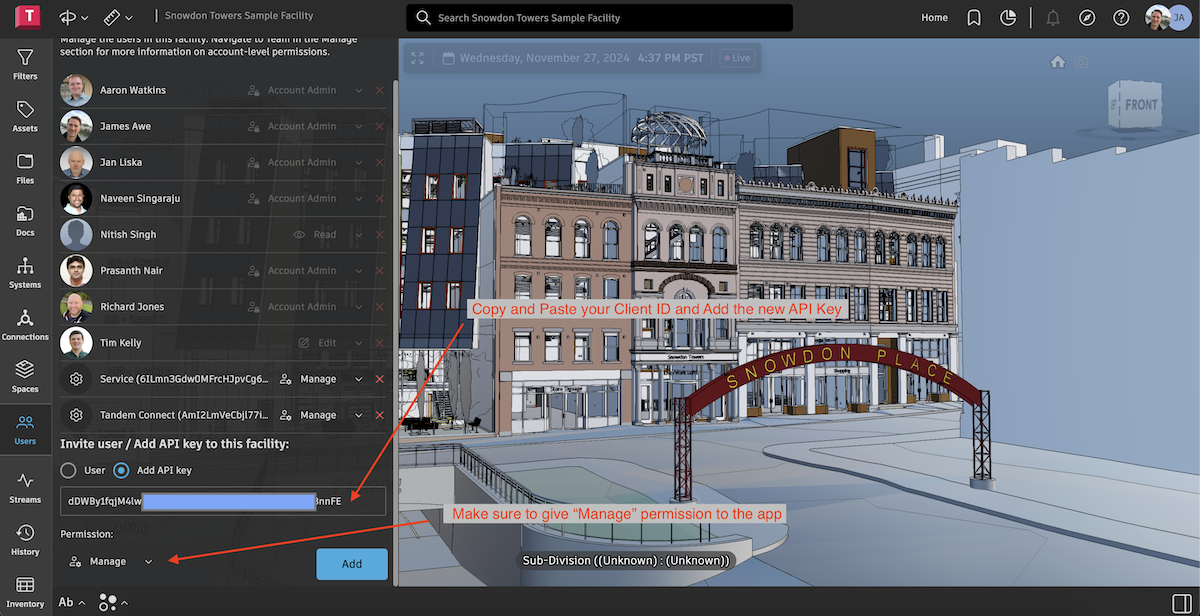Select the Add API key radio button
Screen dimensions: 1200x616
click(x=122, y=470)
